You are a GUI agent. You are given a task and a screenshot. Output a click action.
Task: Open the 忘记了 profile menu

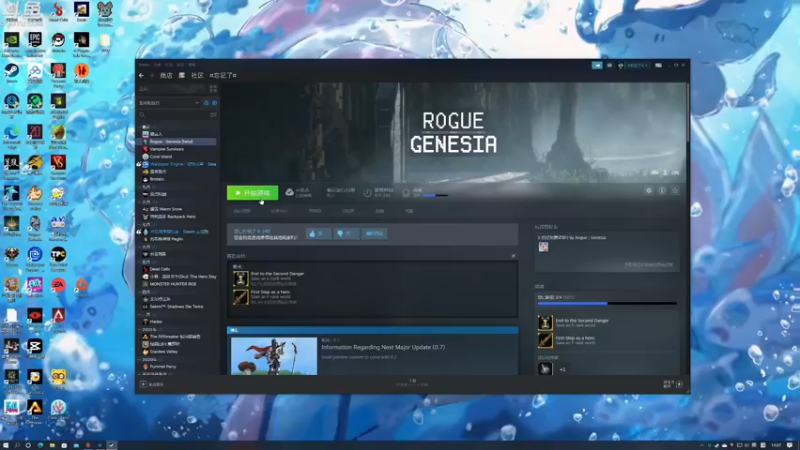tap(223, 76)
